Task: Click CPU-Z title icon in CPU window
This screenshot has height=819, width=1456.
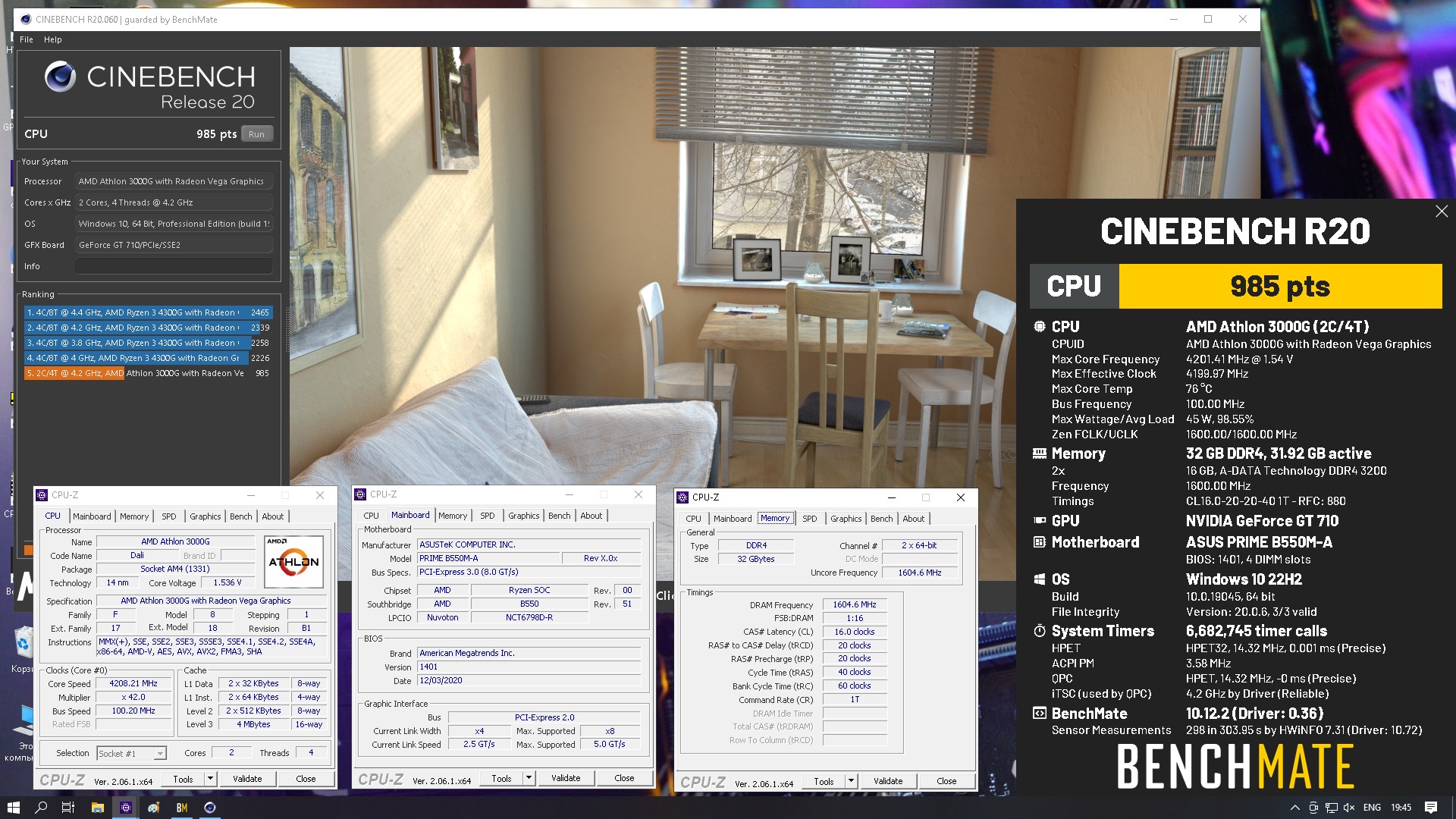Action: click(x=42, y=495)
